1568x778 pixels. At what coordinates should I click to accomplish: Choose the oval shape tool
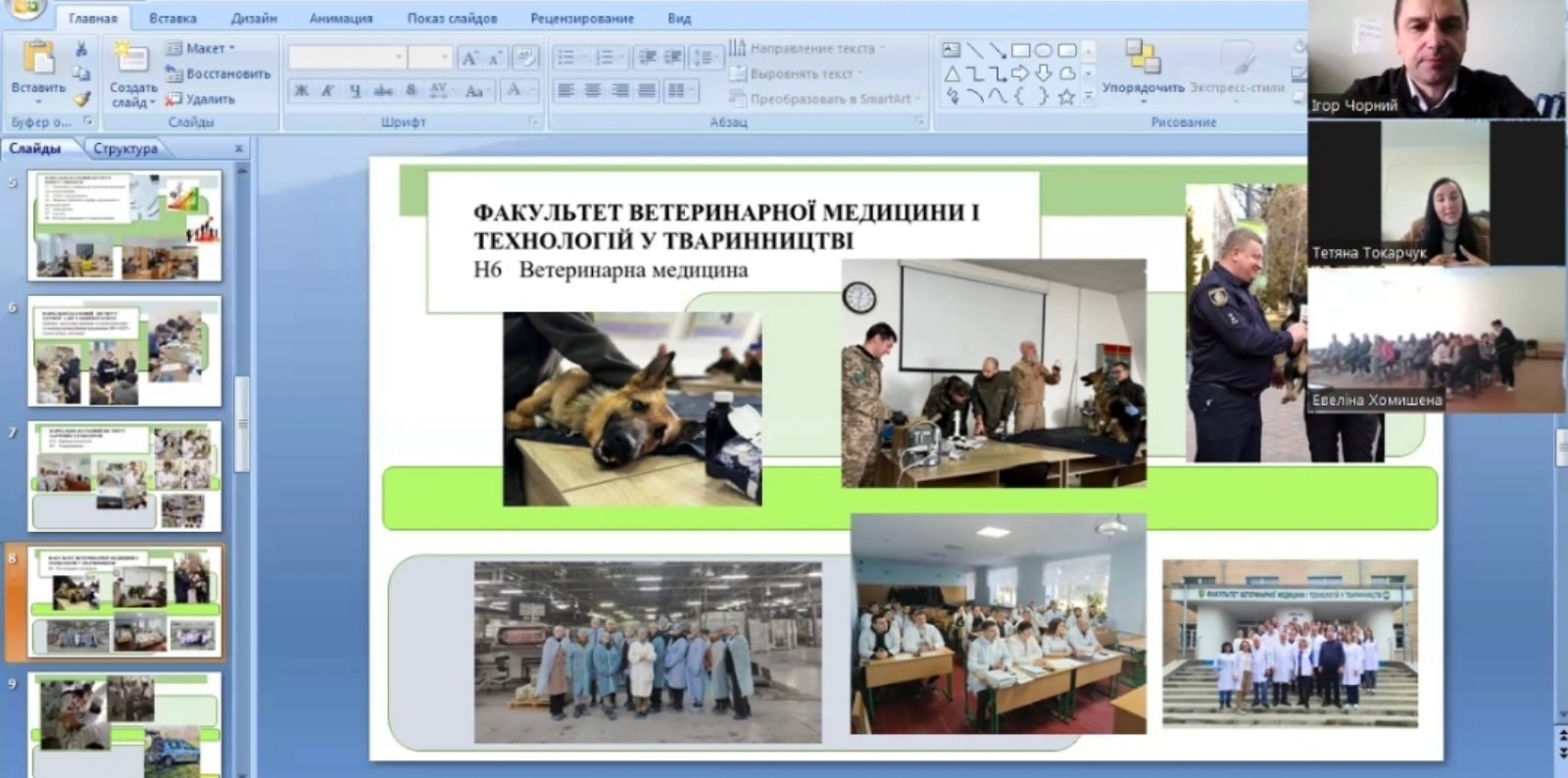pyautogui.click(x=1044, y=50)
